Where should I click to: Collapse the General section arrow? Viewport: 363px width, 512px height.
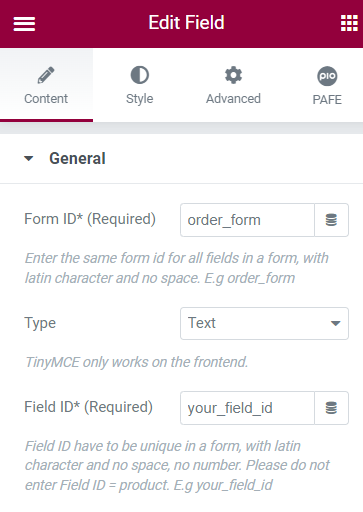(x=29, y=158)
